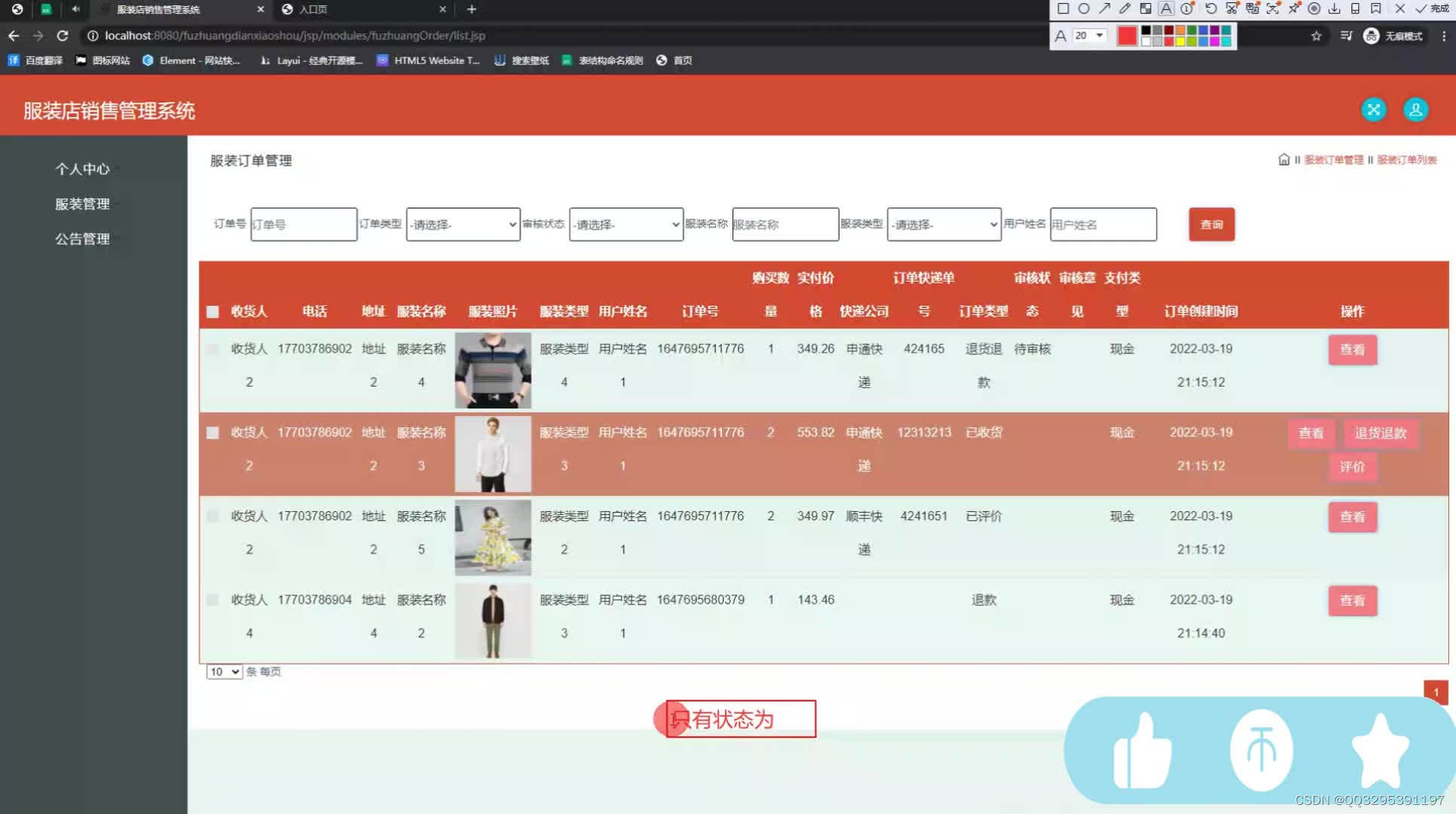Pick the large red current color swatch

1127,35
